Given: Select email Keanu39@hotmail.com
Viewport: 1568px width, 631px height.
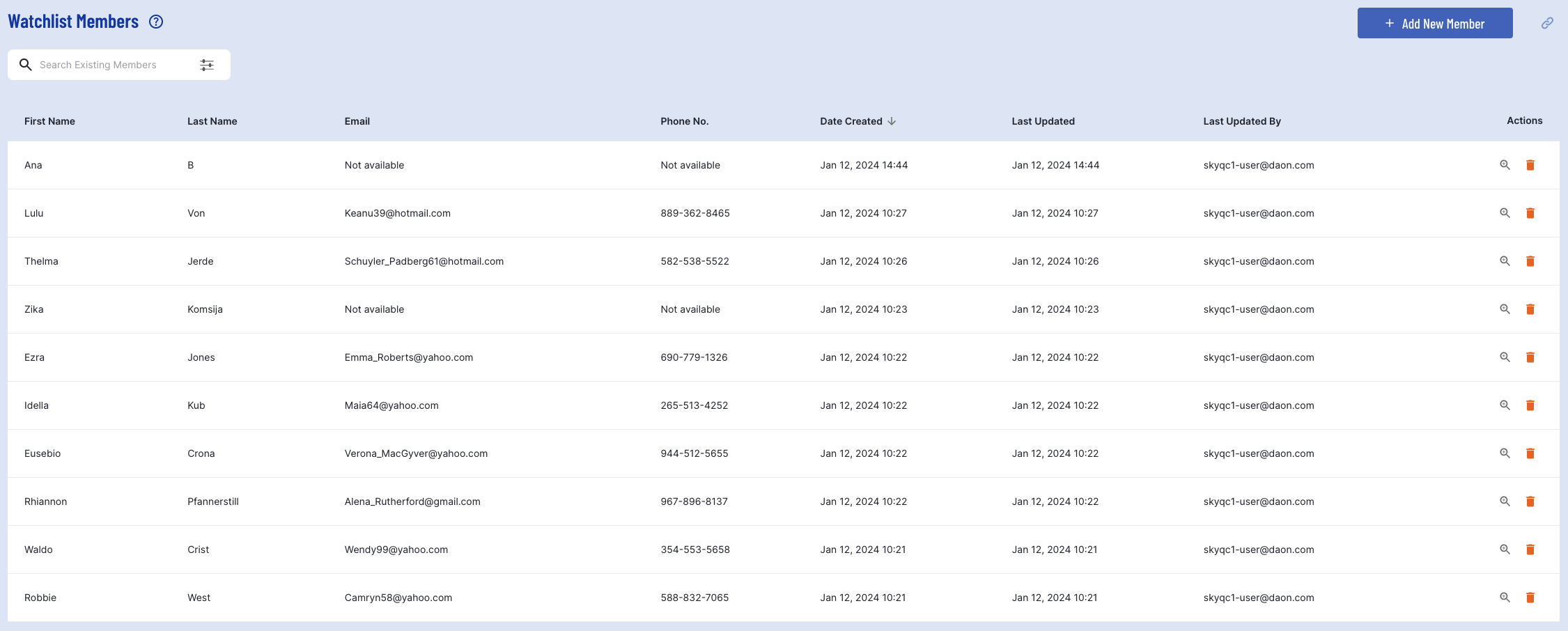Looking at the screenshot, I should pyautogui.click(x=398, y=213).
